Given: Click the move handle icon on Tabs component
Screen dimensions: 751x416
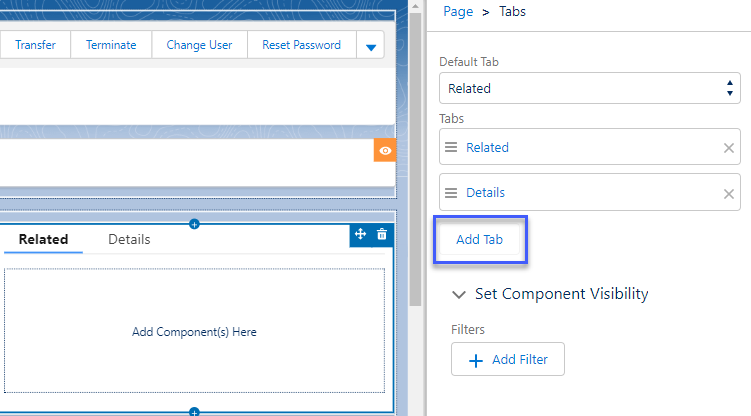Looking at the screenshot, I should [361, 234].
